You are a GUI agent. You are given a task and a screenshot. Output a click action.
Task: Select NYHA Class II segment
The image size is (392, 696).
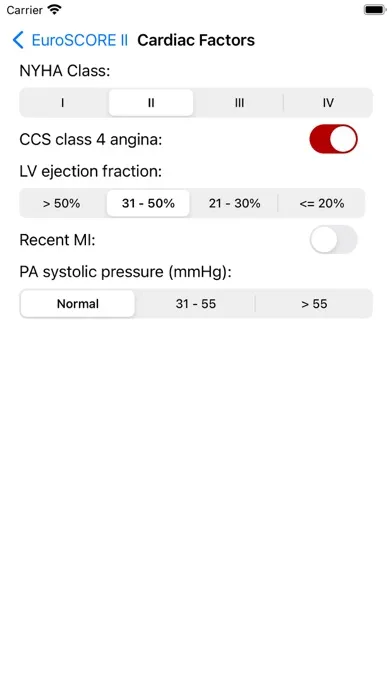(151, 103)
